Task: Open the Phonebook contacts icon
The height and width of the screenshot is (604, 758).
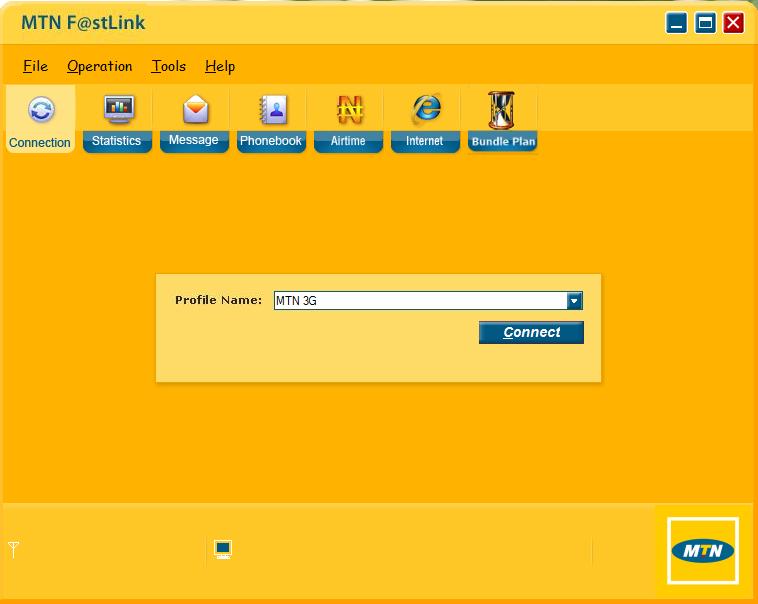Action: [273, 109]
